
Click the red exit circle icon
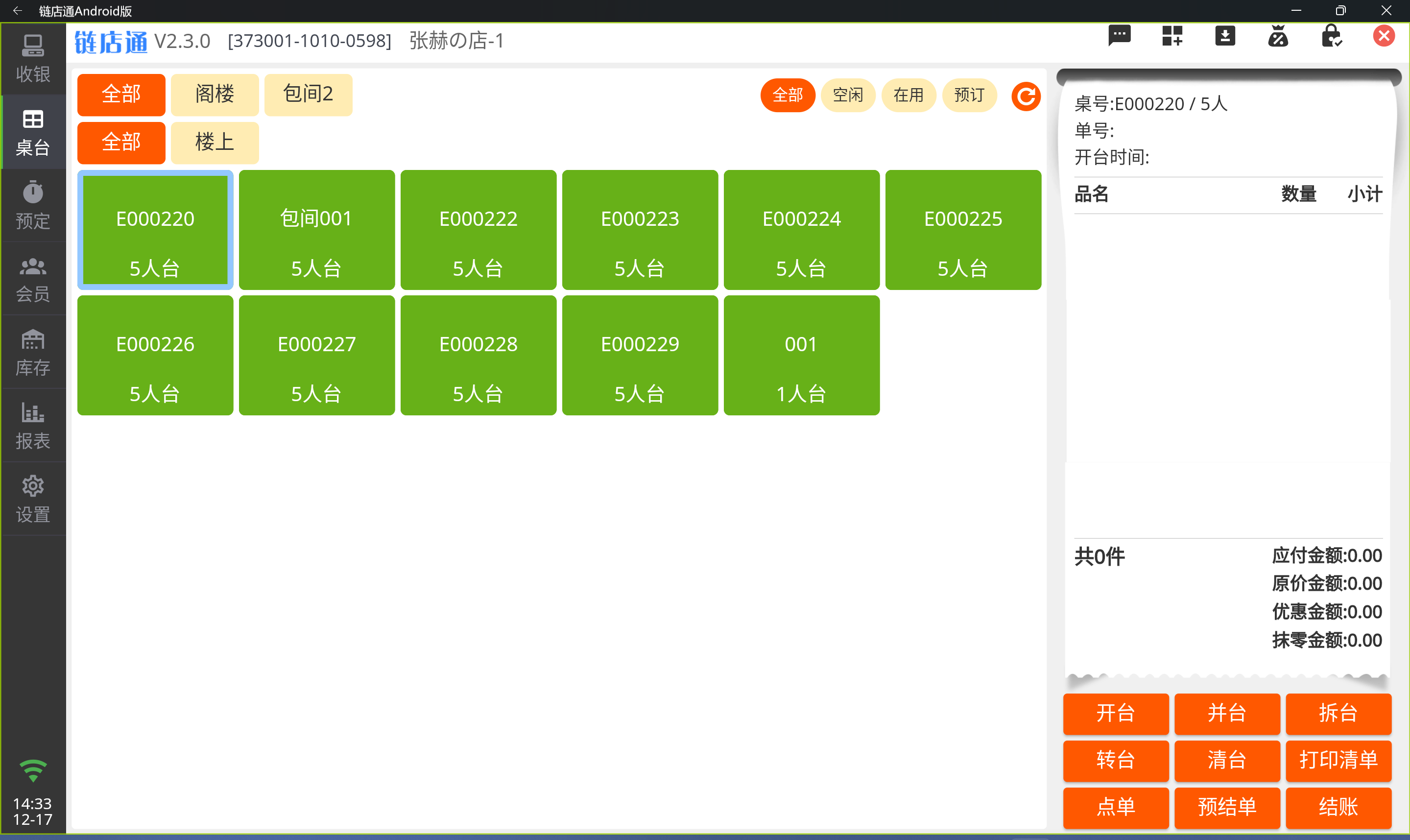(1384, 37)
